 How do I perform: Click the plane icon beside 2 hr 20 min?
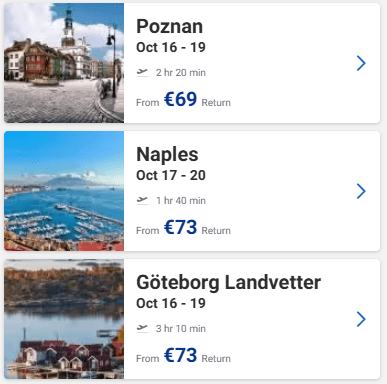tap(142, 72)
